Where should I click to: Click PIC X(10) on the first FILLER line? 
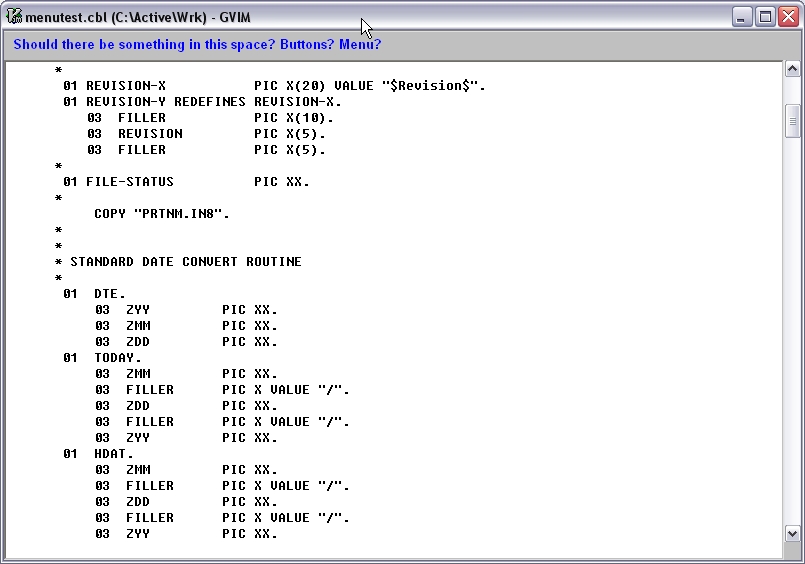coord(293,118)
